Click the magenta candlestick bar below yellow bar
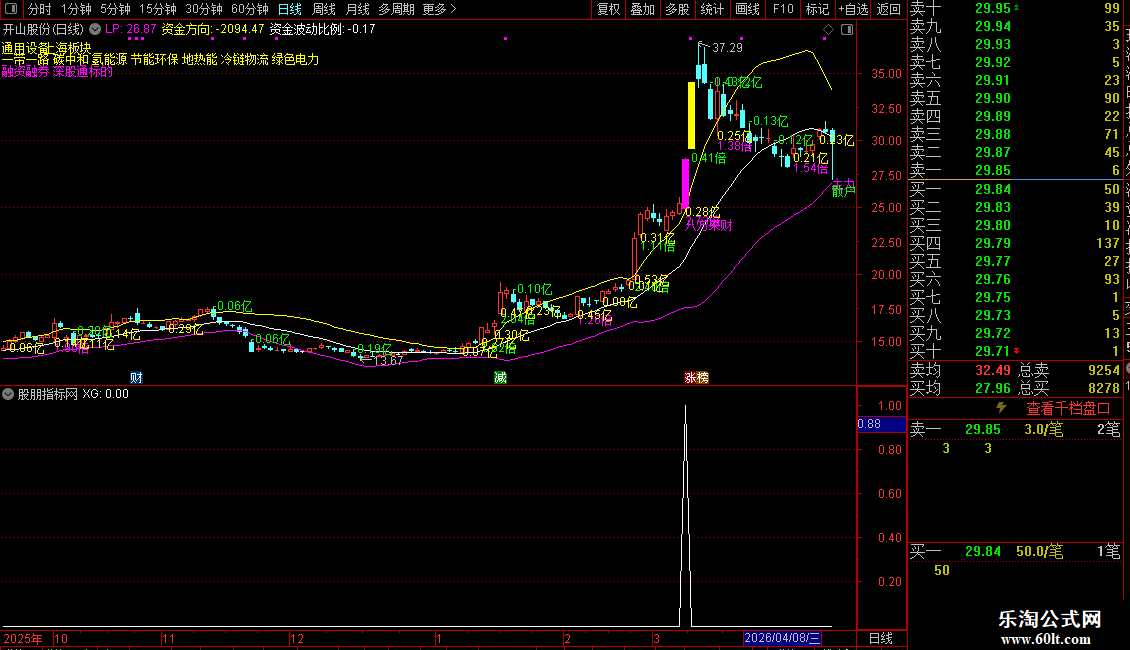 click(685, 185)
